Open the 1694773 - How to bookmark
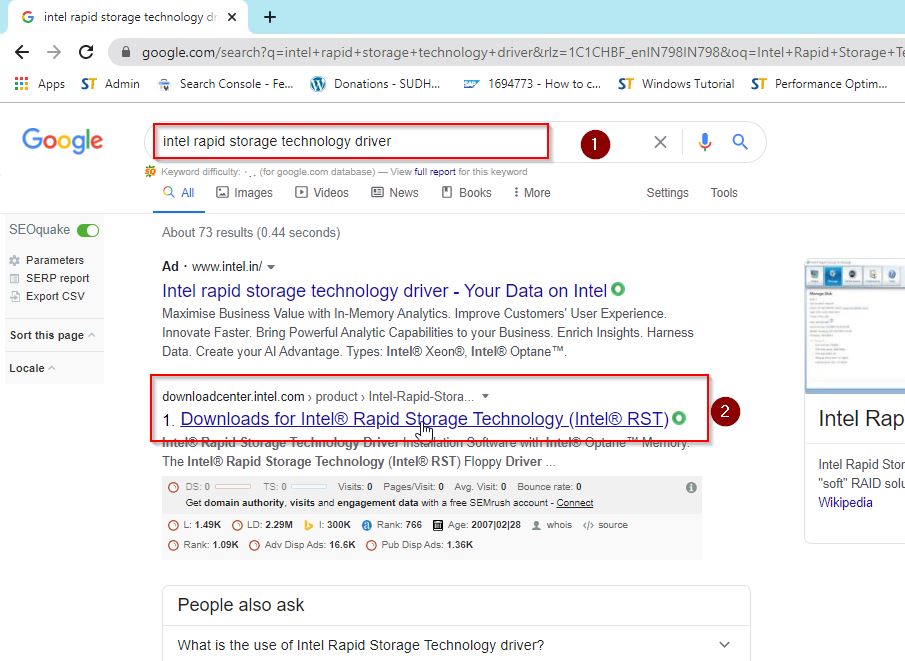This screenshot has width=905, height=661. [532, 84]
